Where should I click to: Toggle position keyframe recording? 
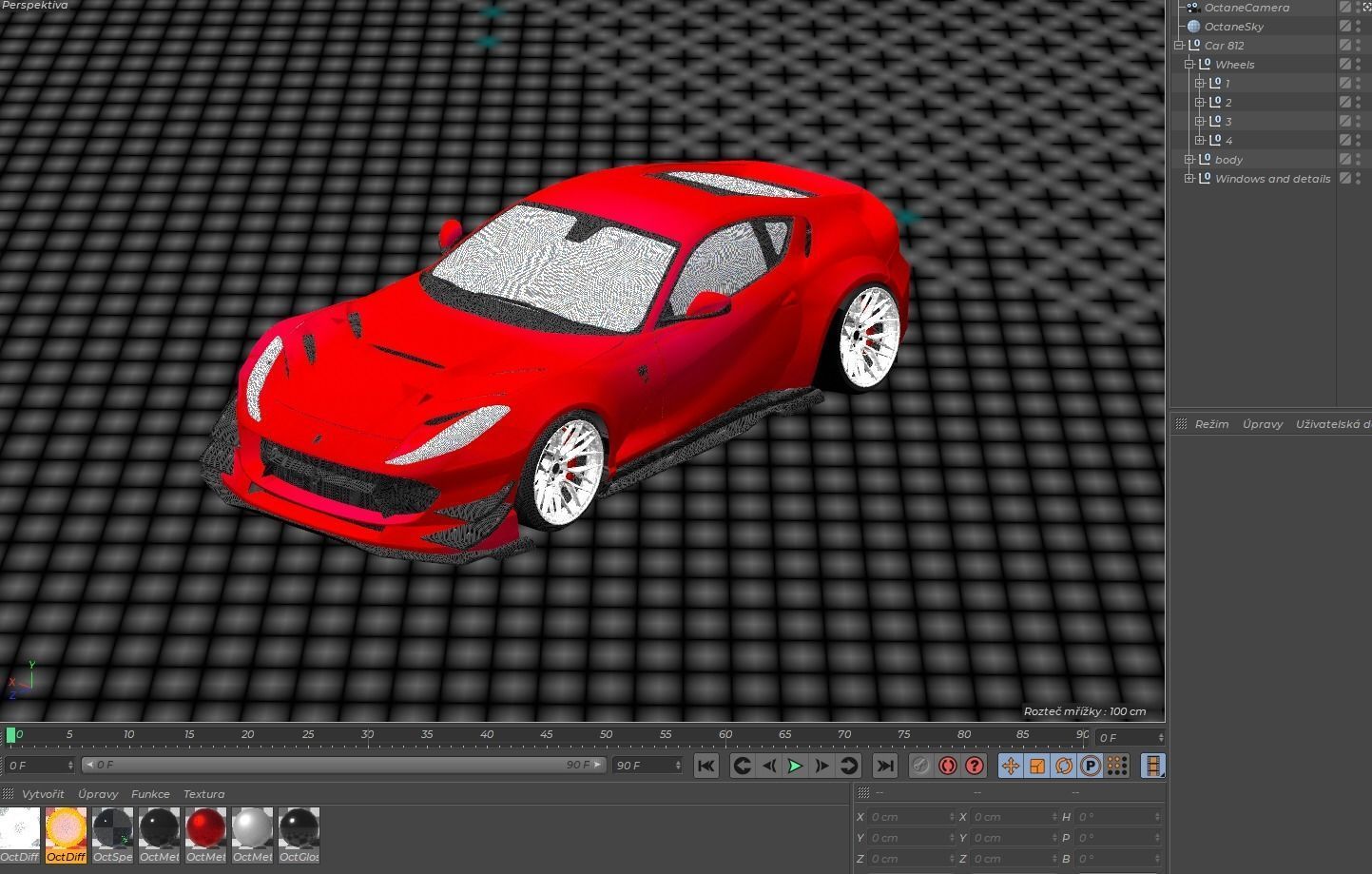coord(1011,766)
